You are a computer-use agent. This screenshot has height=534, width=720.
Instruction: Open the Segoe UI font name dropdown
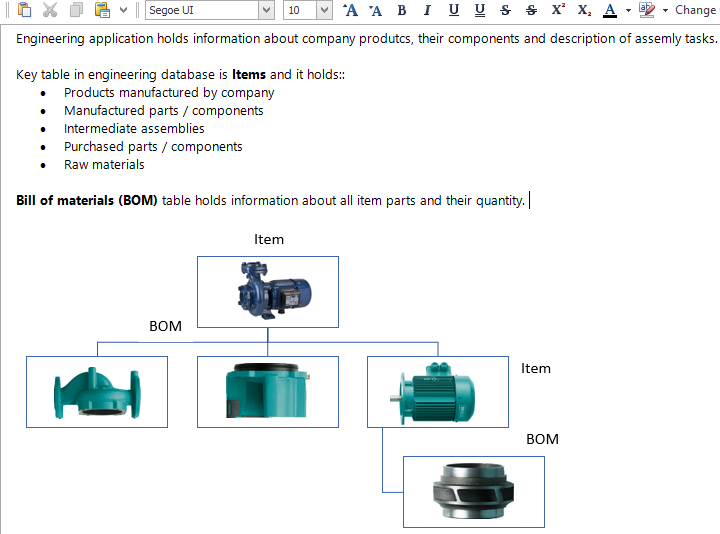tap(266, 10)
